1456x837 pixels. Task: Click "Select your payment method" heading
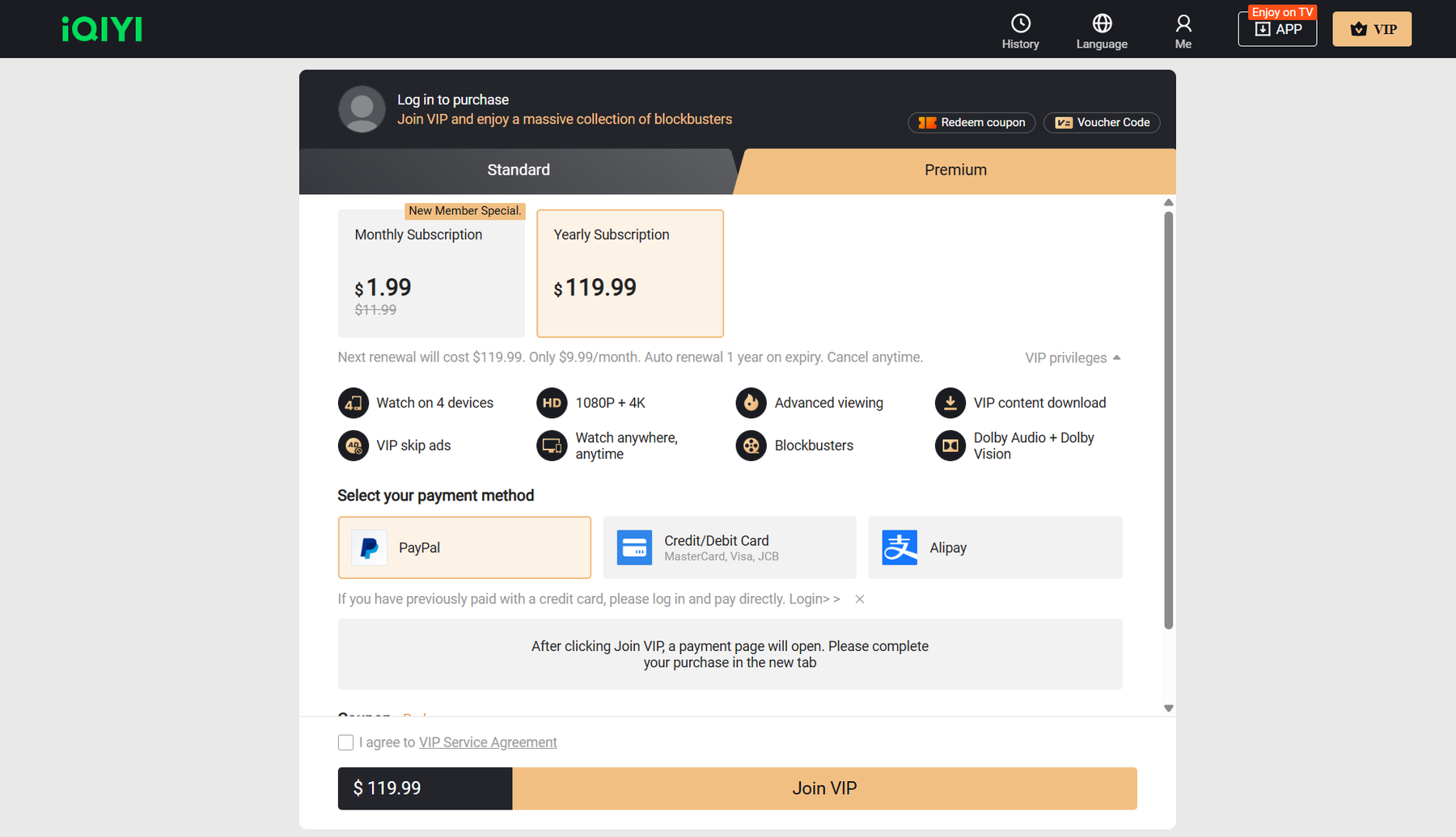pos(435,496)
